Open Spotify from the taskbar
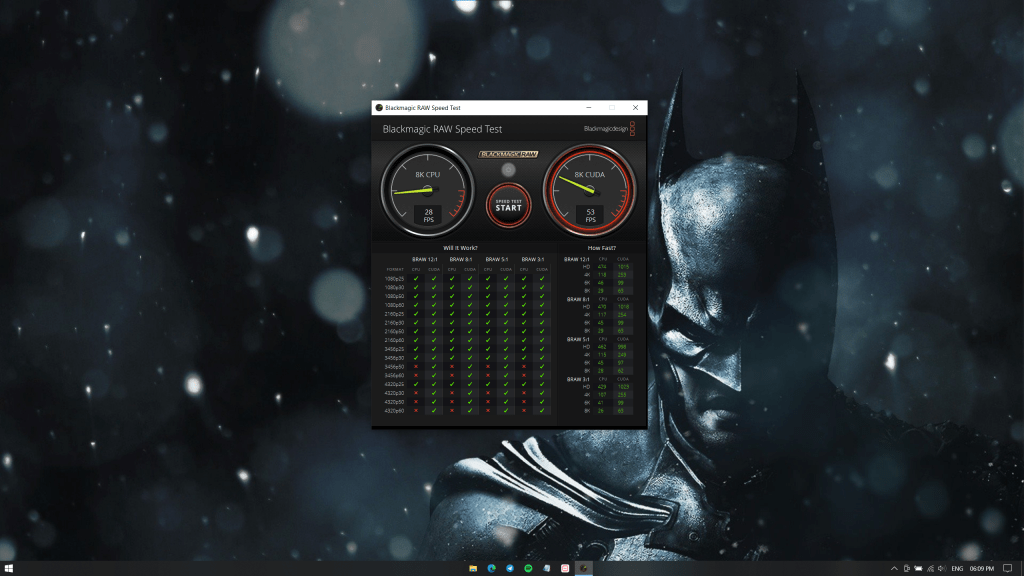This screenshot has width=1024, height=576. point(528,568)
